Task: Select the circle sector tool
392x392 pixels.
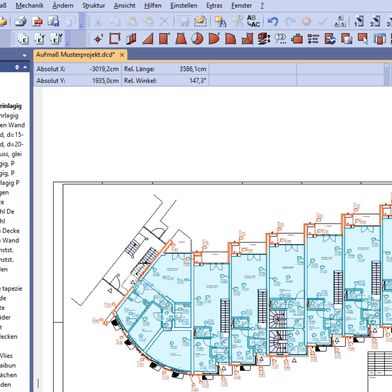Action: [198, 39]
